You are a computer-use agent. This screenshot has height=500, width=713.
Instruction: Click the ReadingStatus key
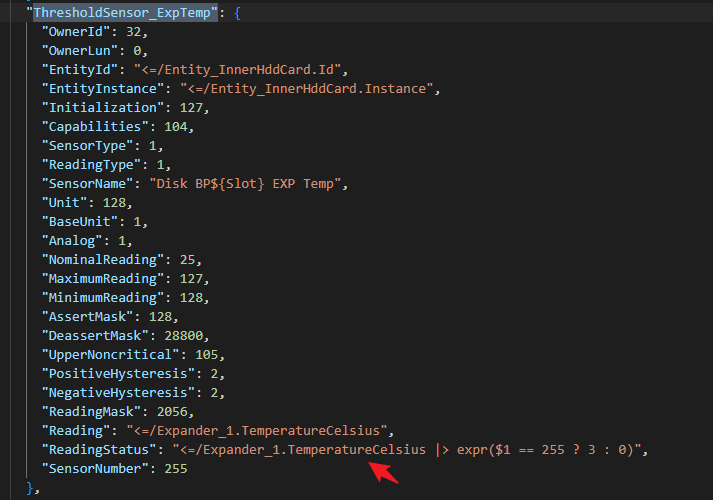point(98,449)
